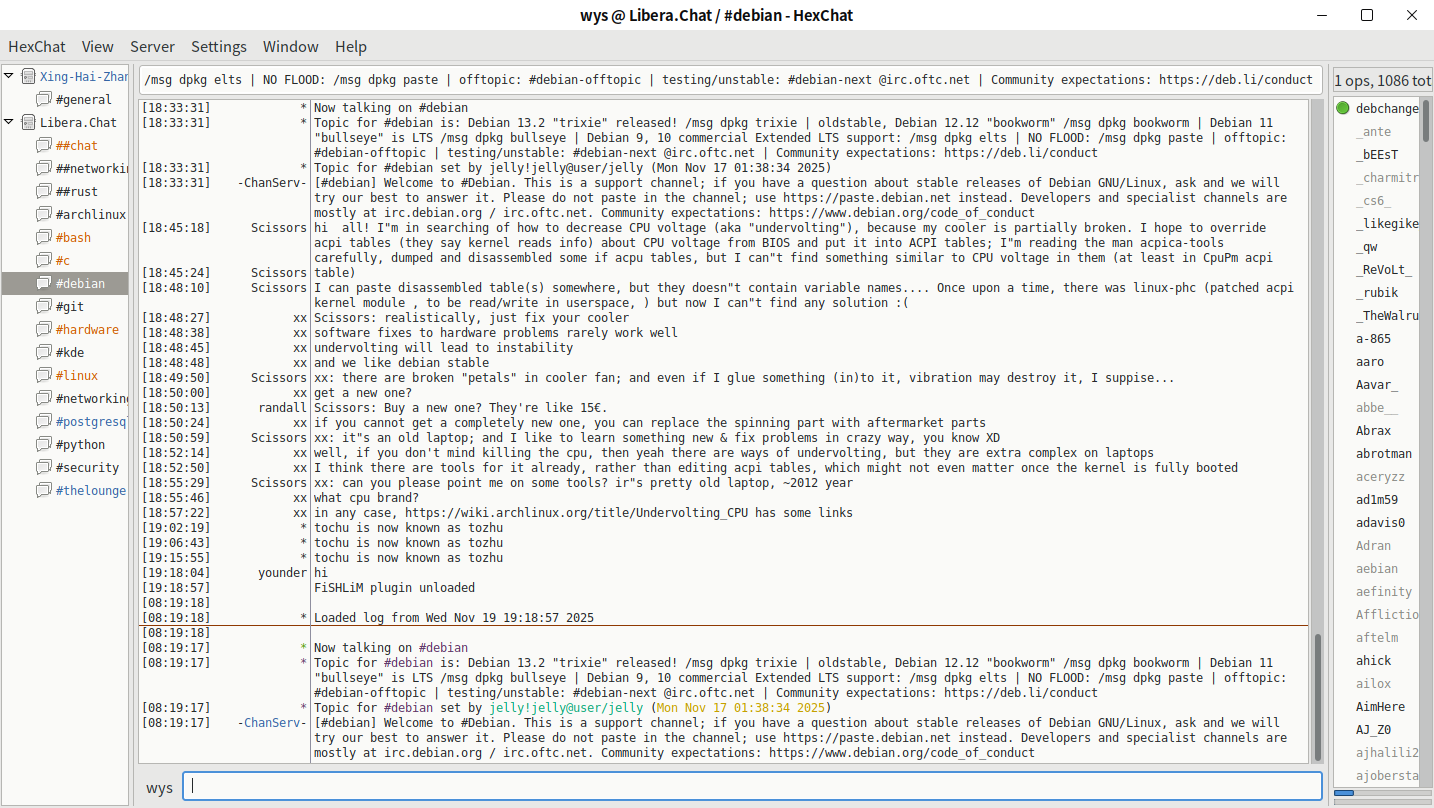Select user aefinity in the user list
This screenshot has width=1434, height=808.
[1384, 592]
